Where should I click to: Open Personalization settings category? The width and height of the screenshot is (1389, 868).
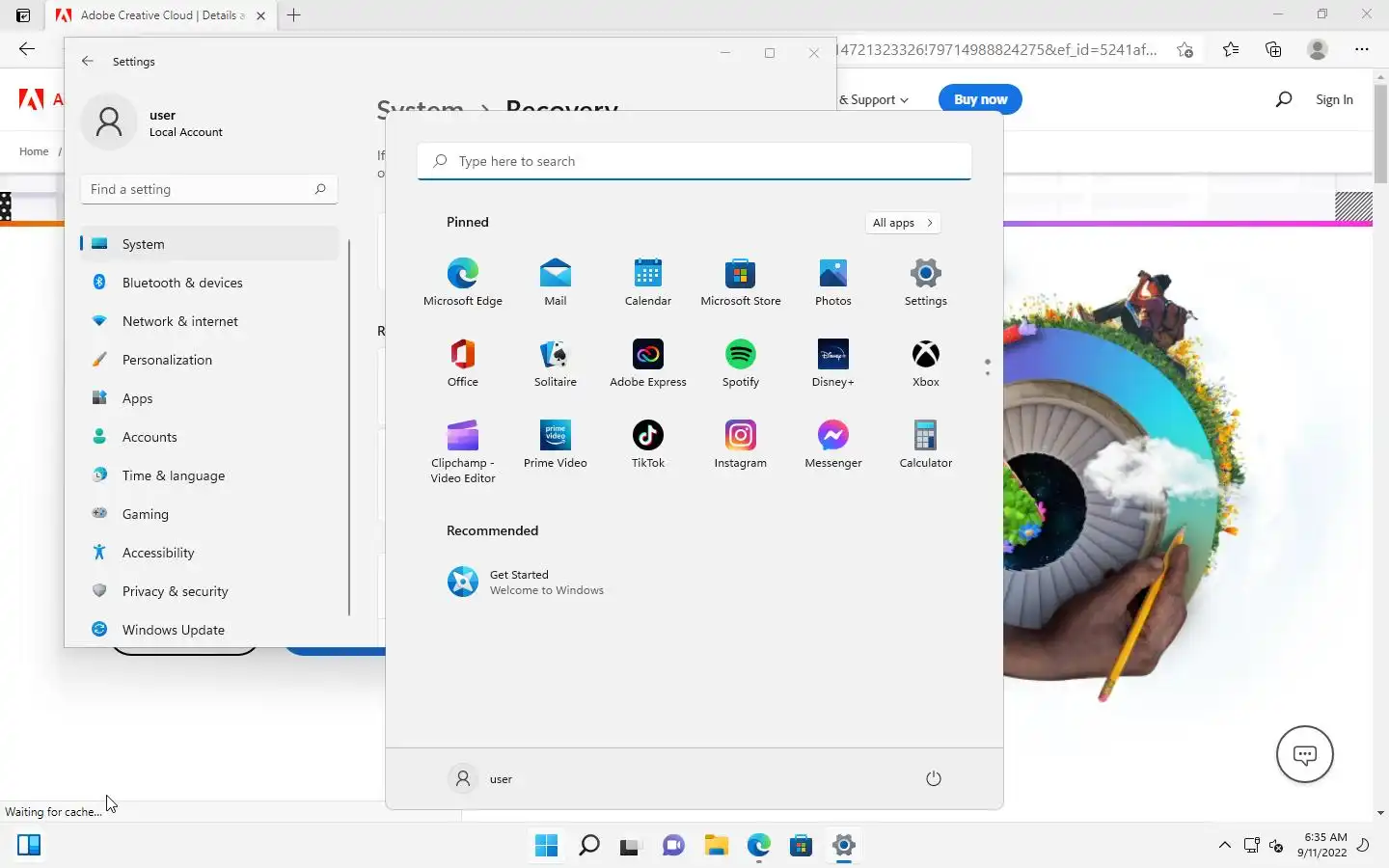(209, 360)
